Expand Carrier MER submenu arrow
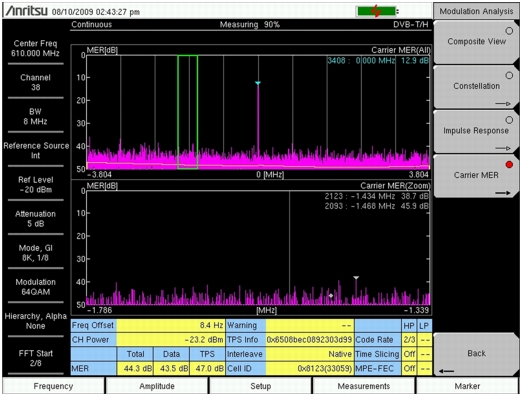This screenshot has height=395, width=521. coord(503,193)
